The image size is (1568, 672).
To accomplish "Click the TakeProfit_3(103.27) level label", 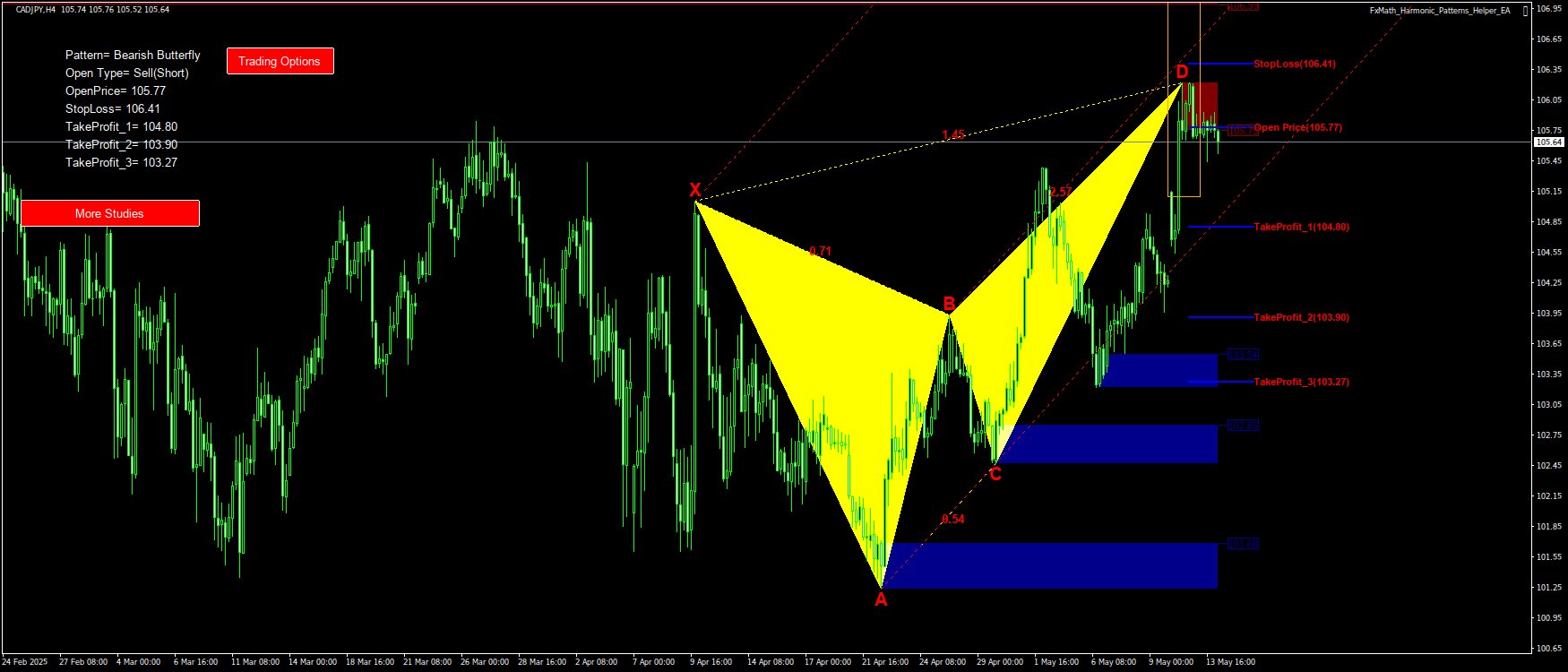I will [1301, 382].
